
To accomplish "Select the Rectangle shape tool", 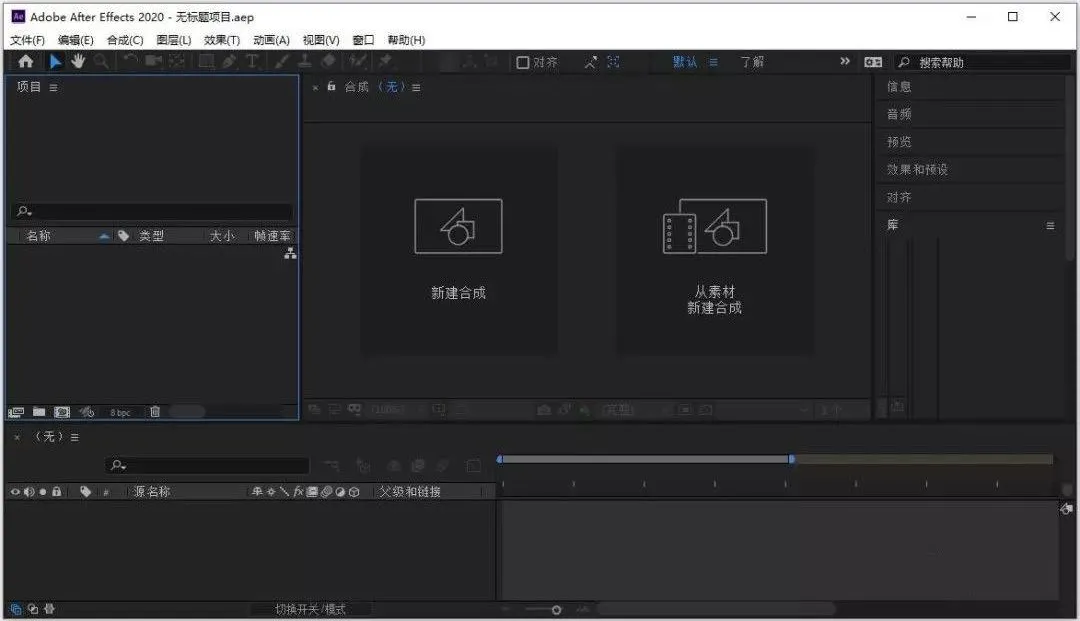I will [x=206, y=62].
